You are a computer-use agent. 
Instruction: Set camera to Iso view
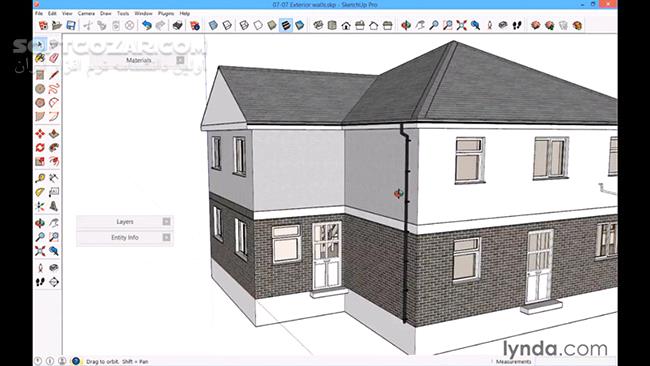[318, 25]
